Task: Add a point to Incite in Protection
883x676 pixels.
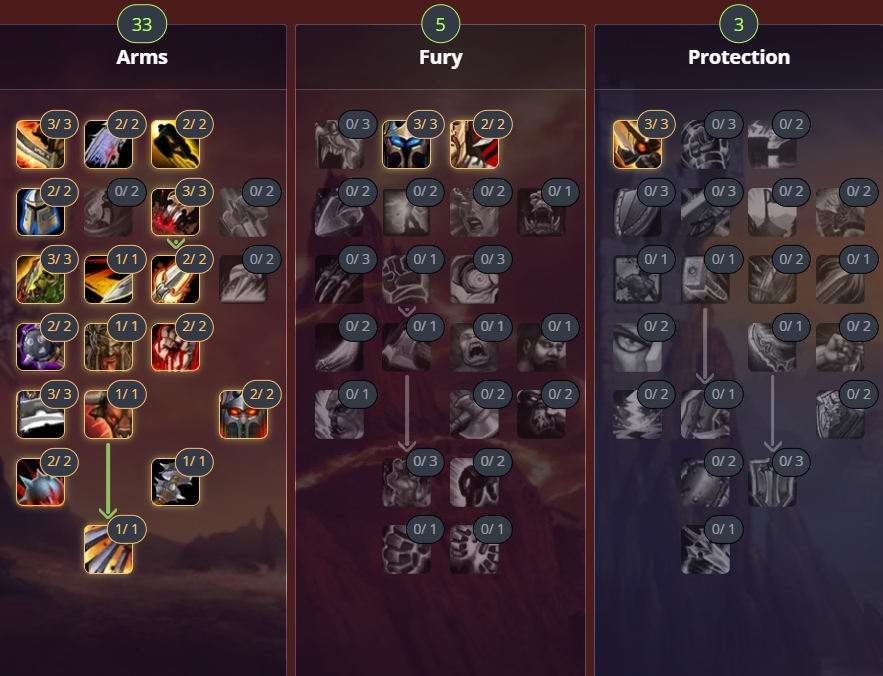Action: (x=637, y=144)
